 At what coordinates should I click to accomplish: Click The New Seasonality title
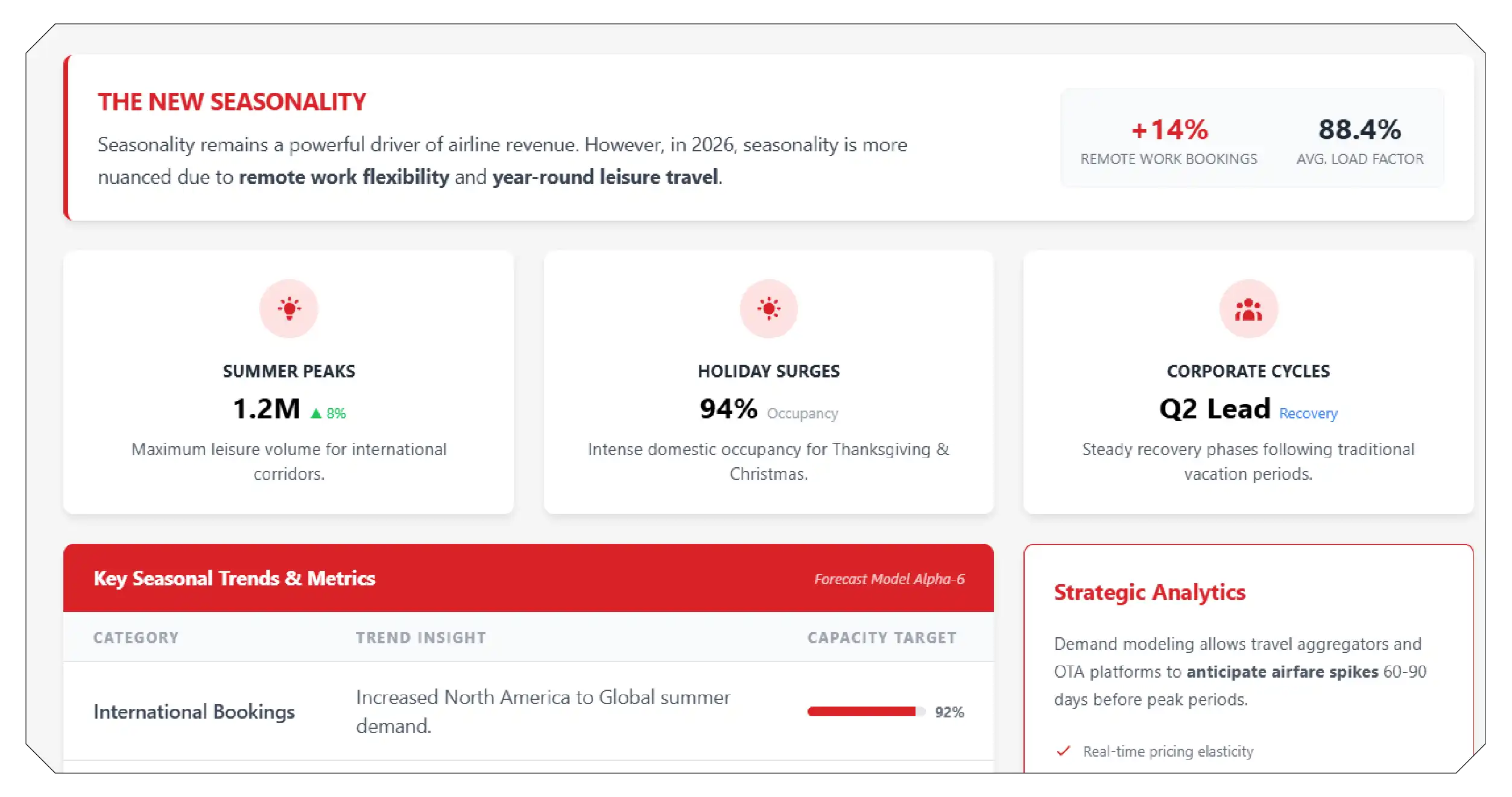click(232, 102)
